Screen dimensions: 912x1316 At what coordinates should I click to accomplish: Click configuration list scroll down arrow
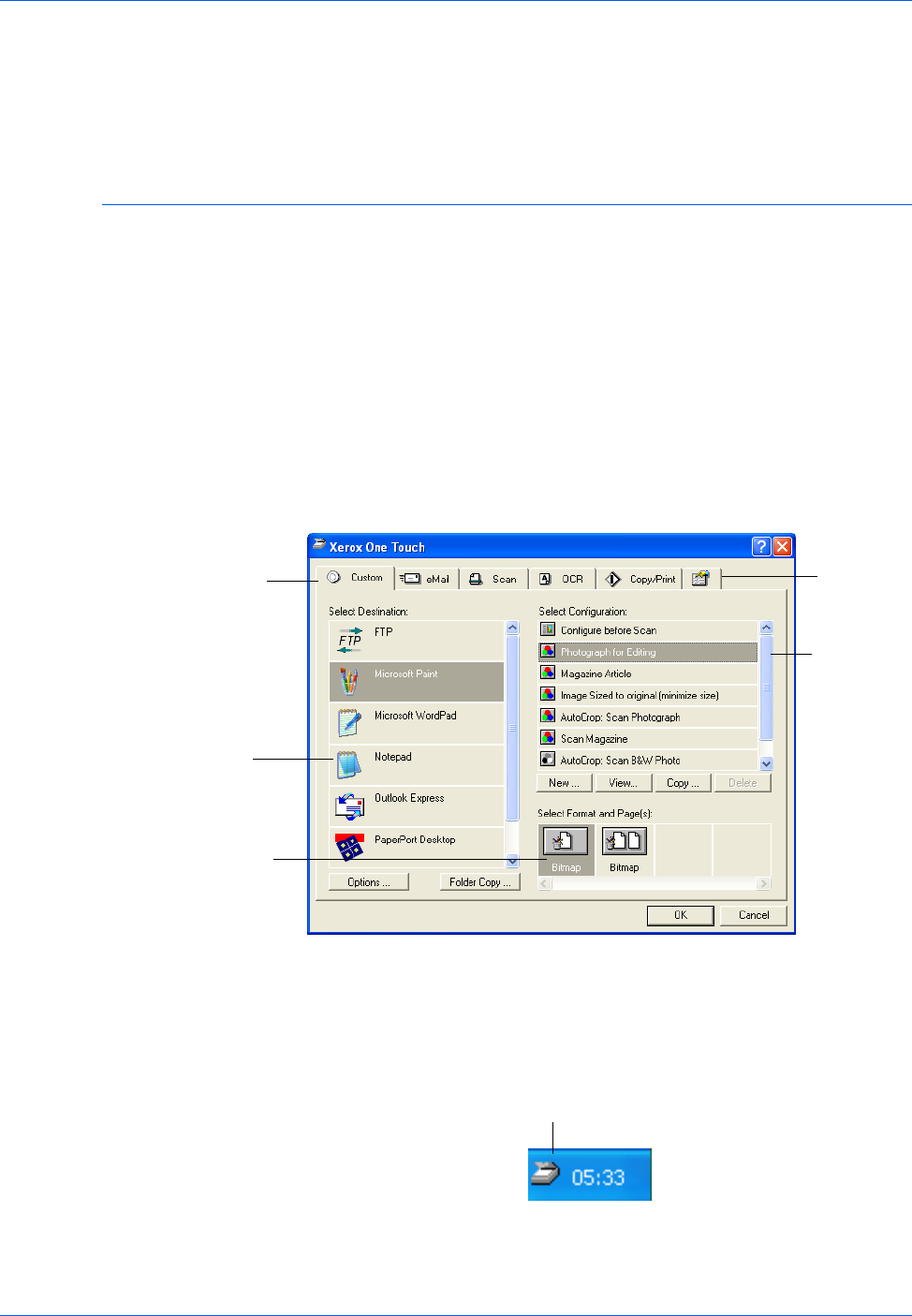click(766, 763)
